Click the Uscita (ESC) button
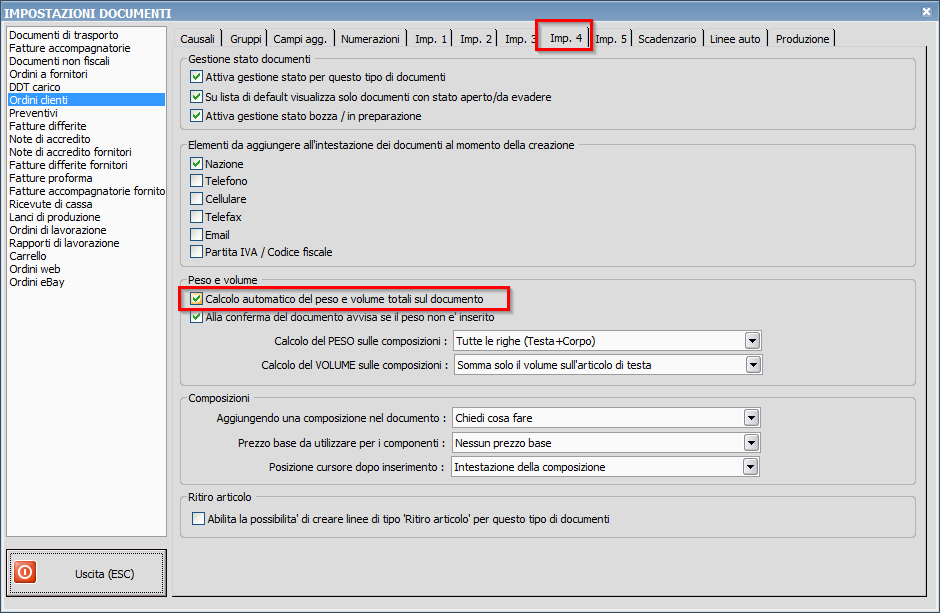 click(86, 573)
